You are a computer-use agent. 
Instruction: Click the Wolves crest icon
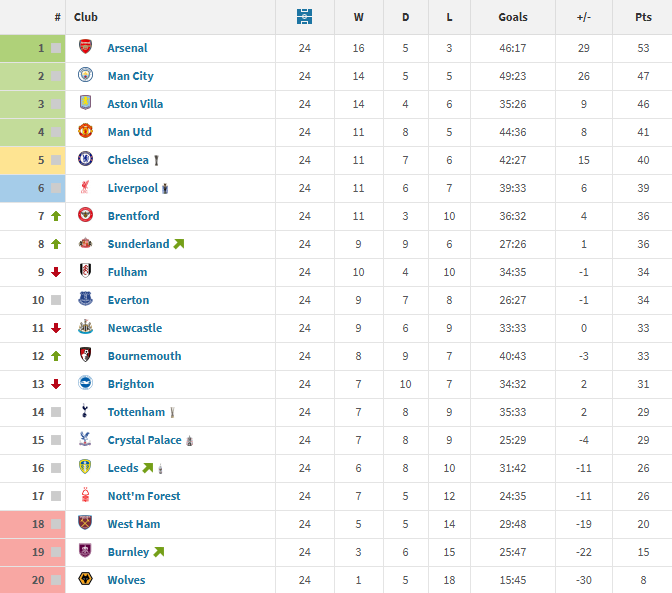(x=86, y=580)
